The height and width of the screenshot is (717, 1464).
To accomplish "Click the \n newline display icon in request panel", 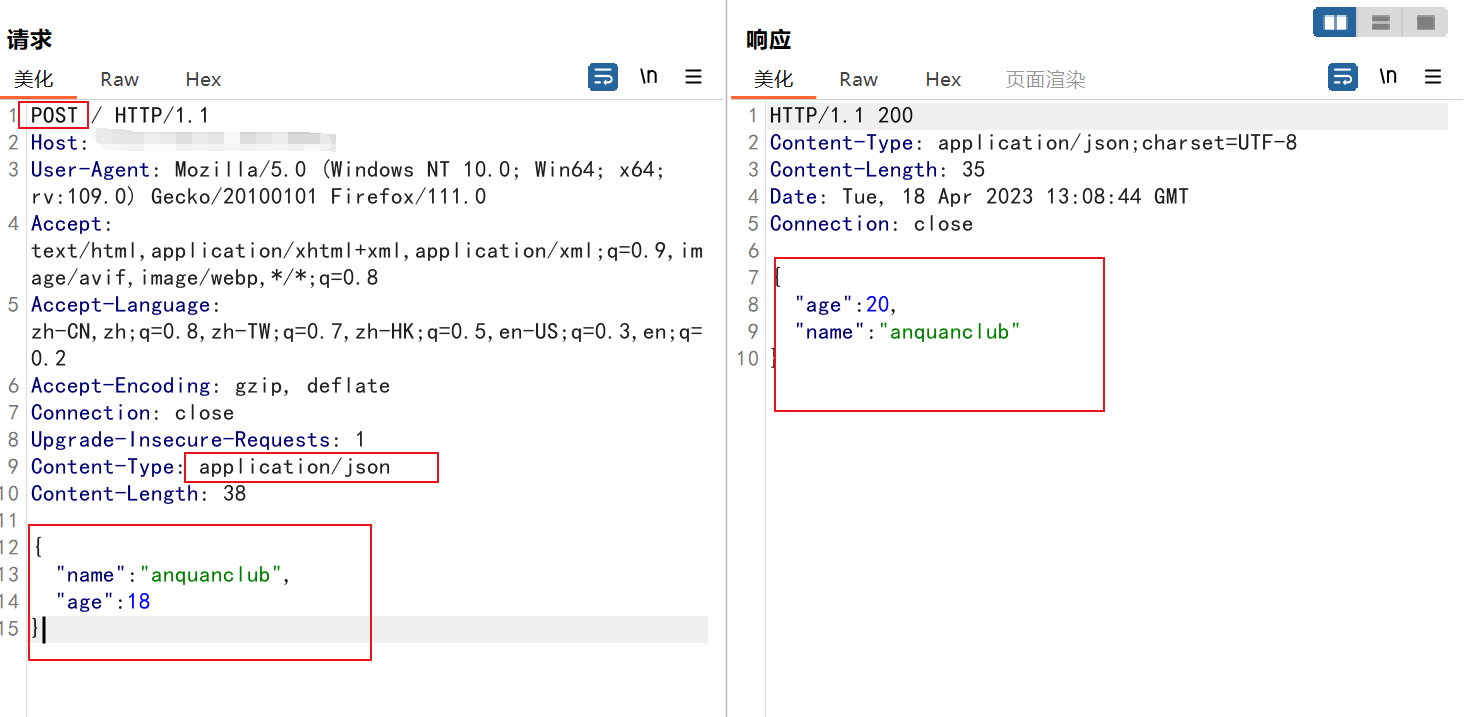I will [x=648, y=75].
